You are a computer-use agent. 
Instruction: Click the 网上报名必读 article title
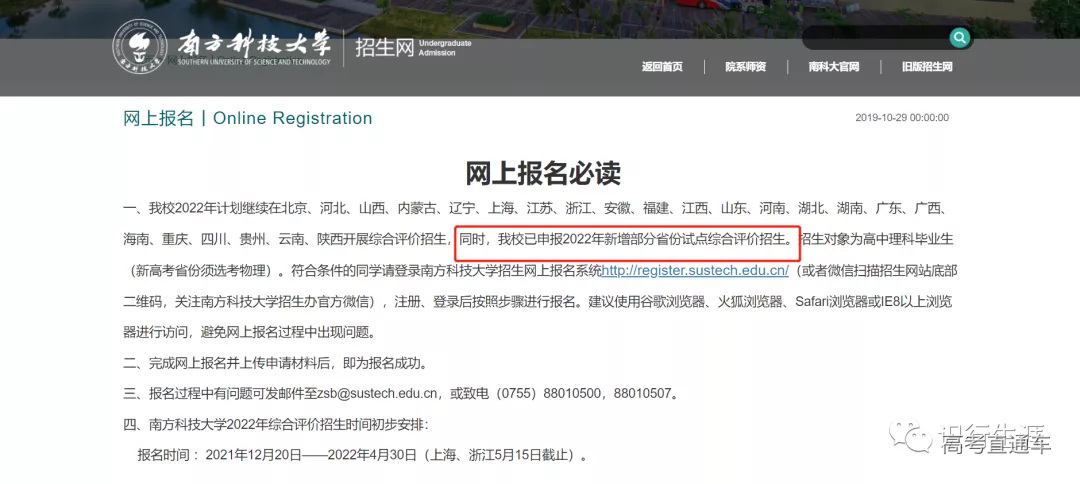[543, 173]
